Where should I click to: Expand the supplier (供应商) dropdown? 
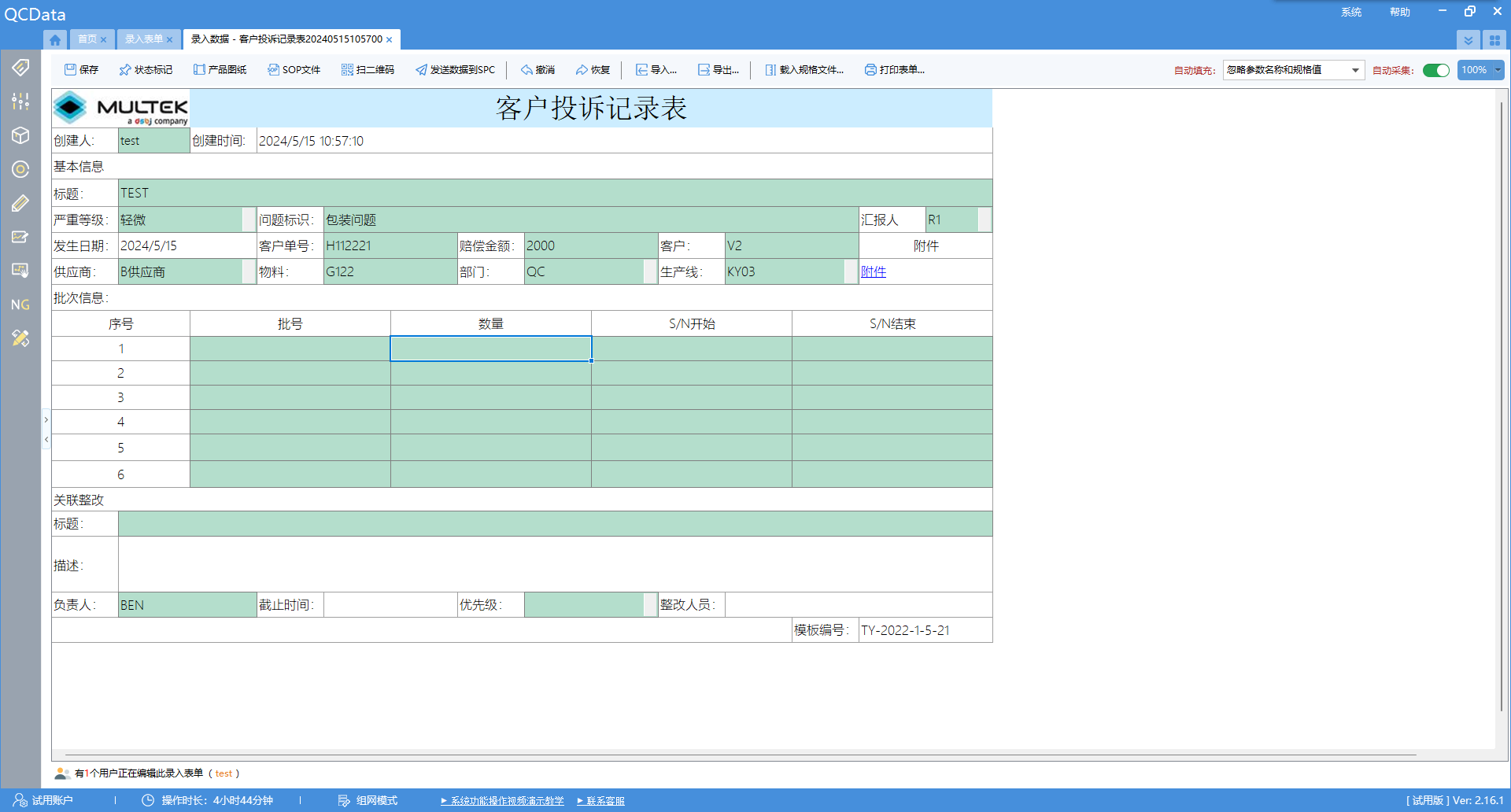coord(249,272)
